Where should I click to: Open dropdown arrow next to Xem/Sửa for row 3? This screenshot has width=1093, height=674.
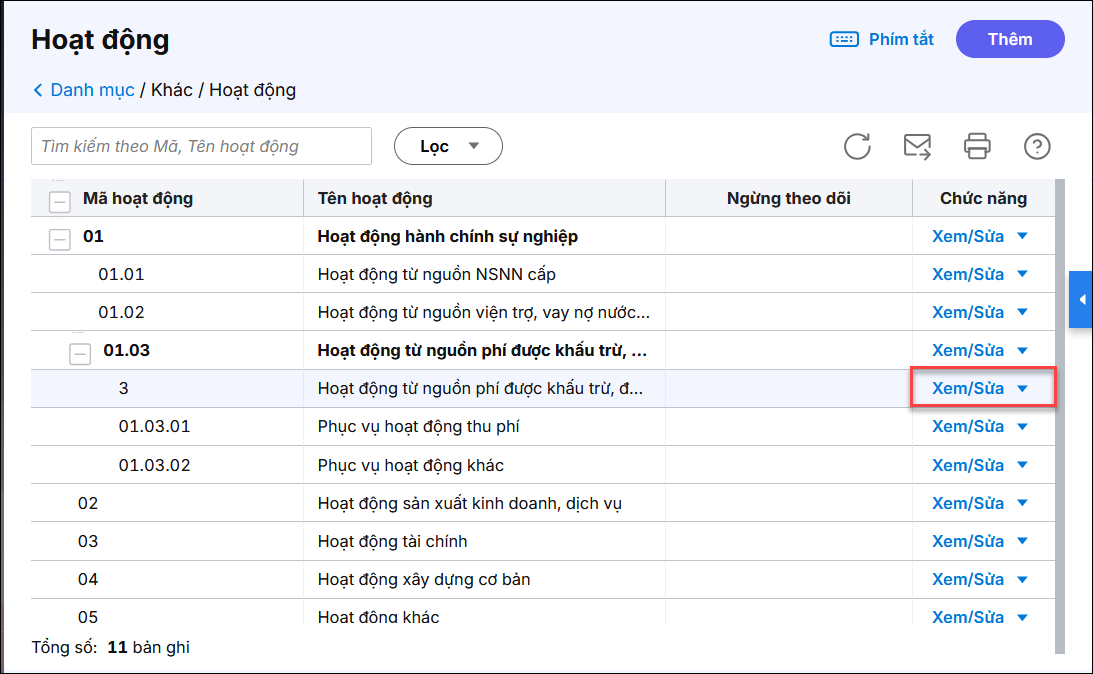(1022, 388)
